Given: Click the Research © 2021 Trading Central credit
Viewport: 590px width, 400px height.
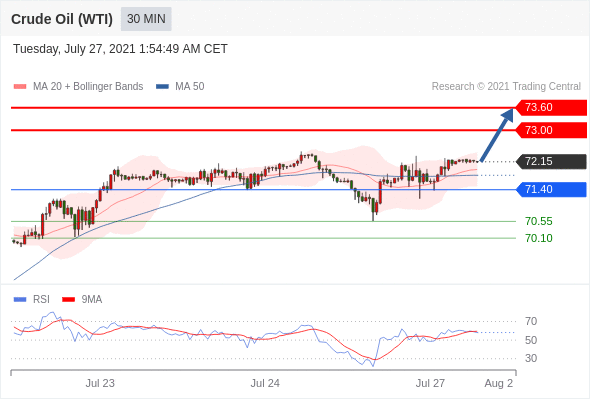Looking at the screenshot, I should pos(506,87).
